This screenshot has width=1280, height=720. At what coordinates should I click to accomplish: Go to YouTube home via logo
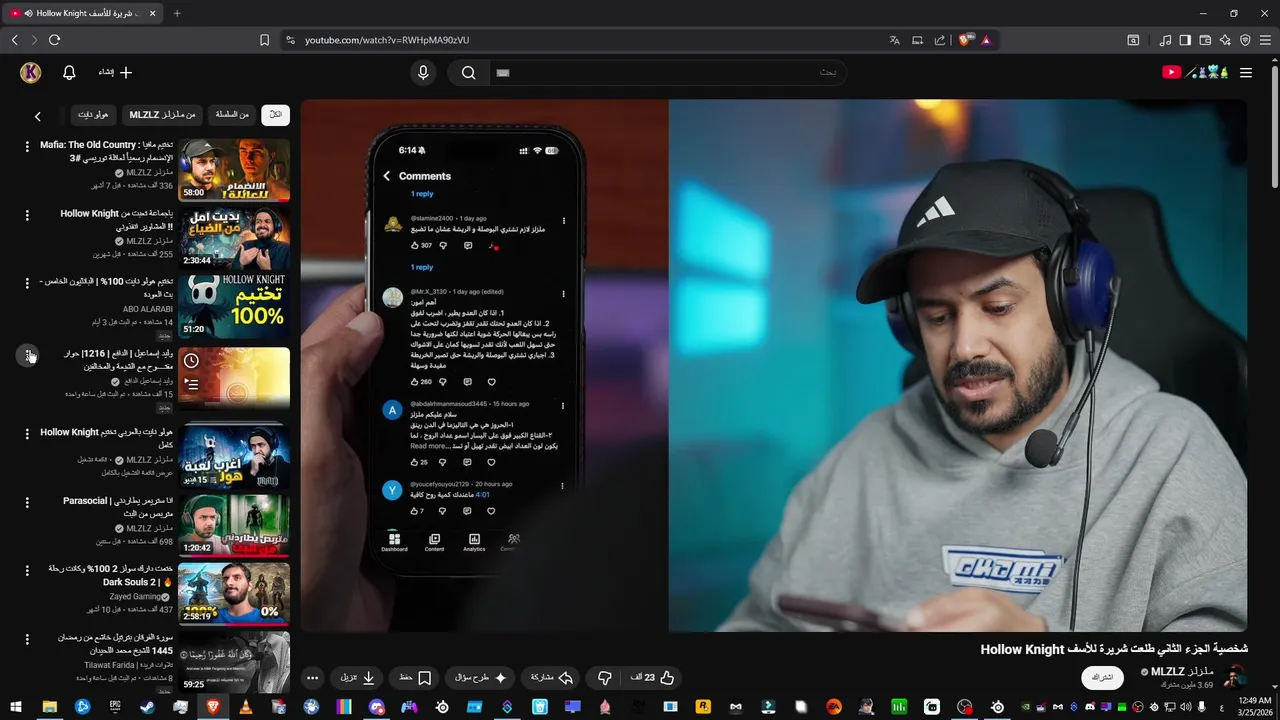pos(1196,72)
